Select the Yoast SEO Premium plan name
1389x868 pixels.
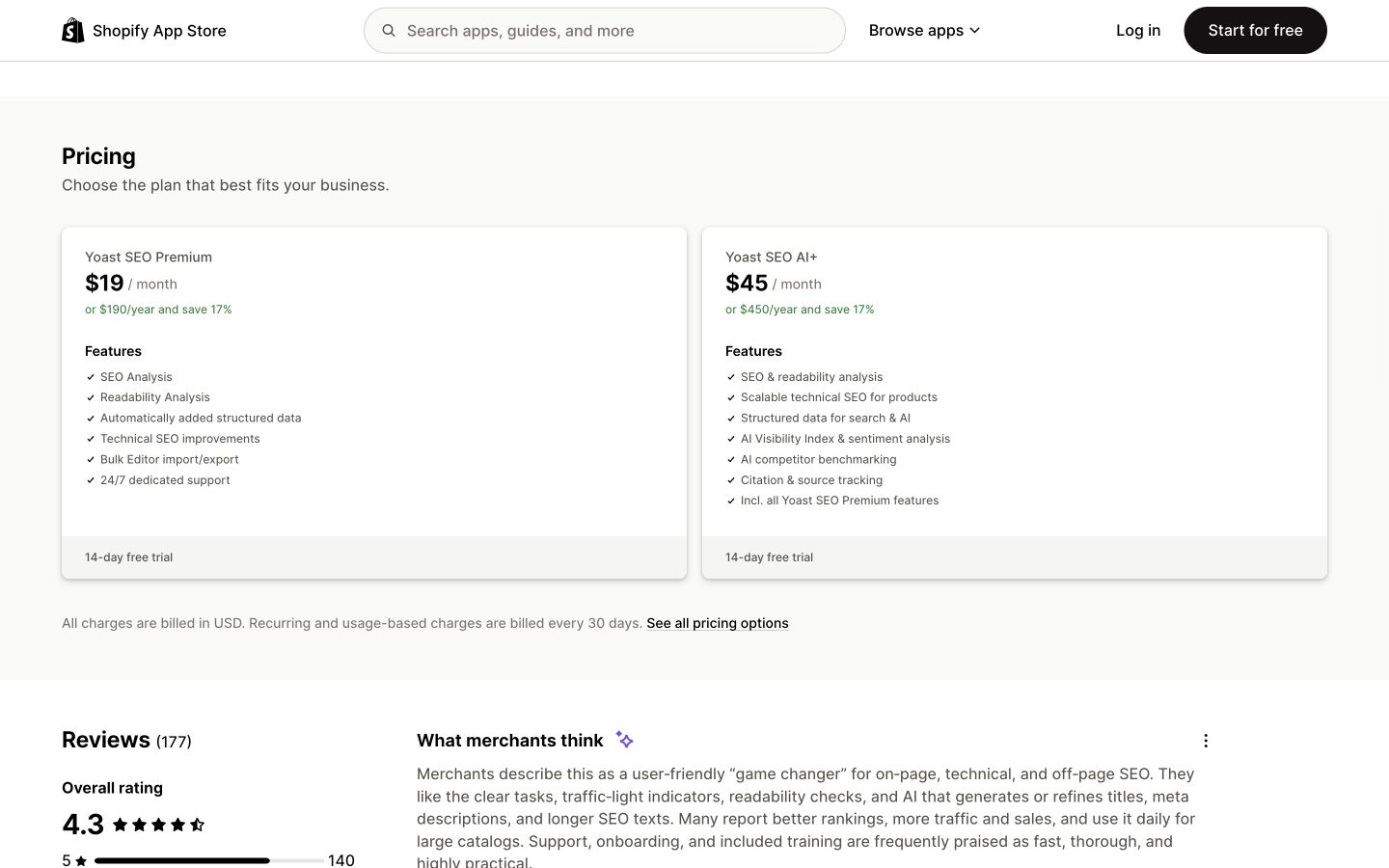[149, 258]
